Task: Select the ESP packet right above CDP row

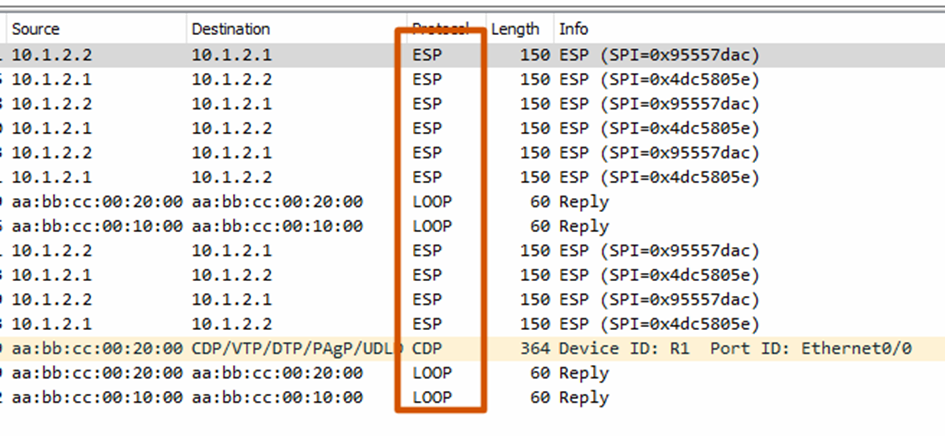Action: coord(300,324)
